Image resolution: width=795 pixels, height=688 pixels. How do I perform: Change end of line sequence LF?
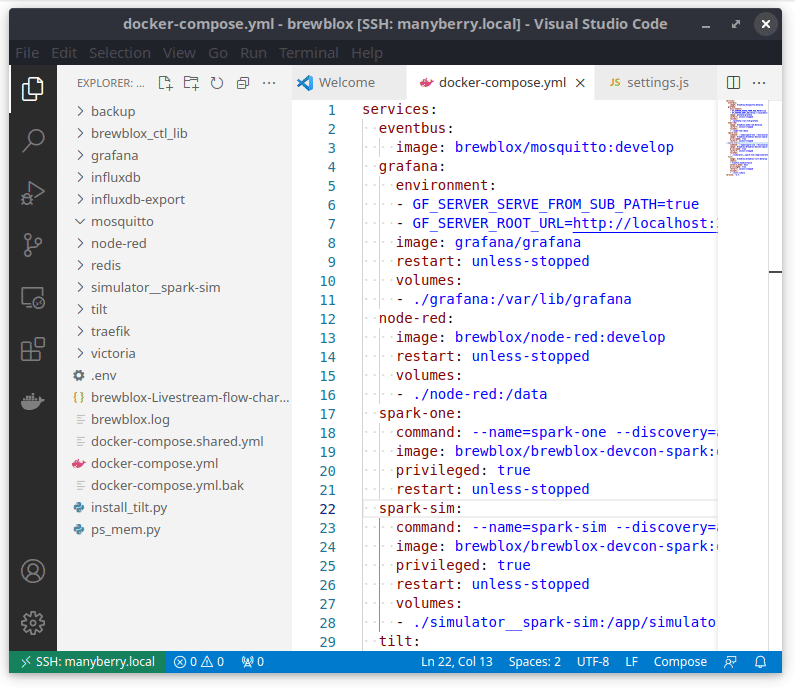coord(631,662)
